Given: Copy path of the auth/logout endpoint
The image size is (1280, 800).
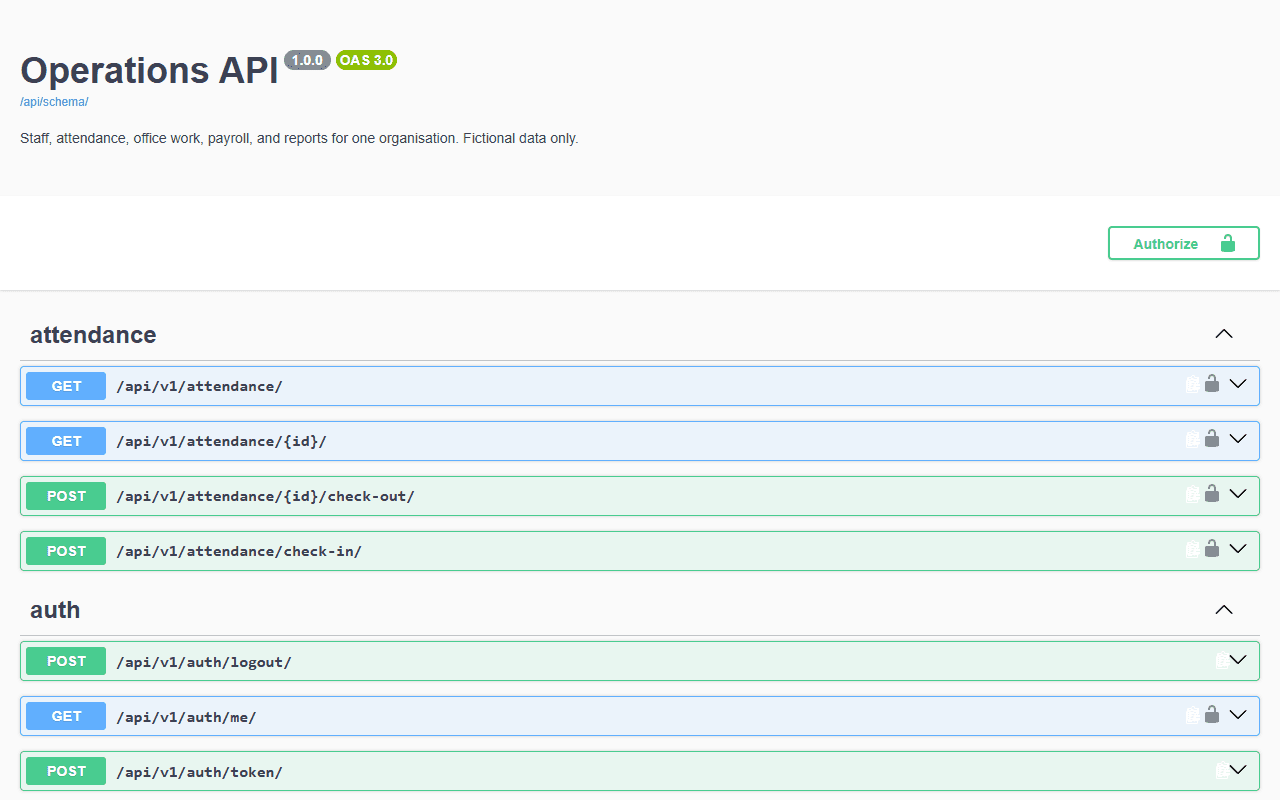Looking at the screenshot, I should 1222,660.
